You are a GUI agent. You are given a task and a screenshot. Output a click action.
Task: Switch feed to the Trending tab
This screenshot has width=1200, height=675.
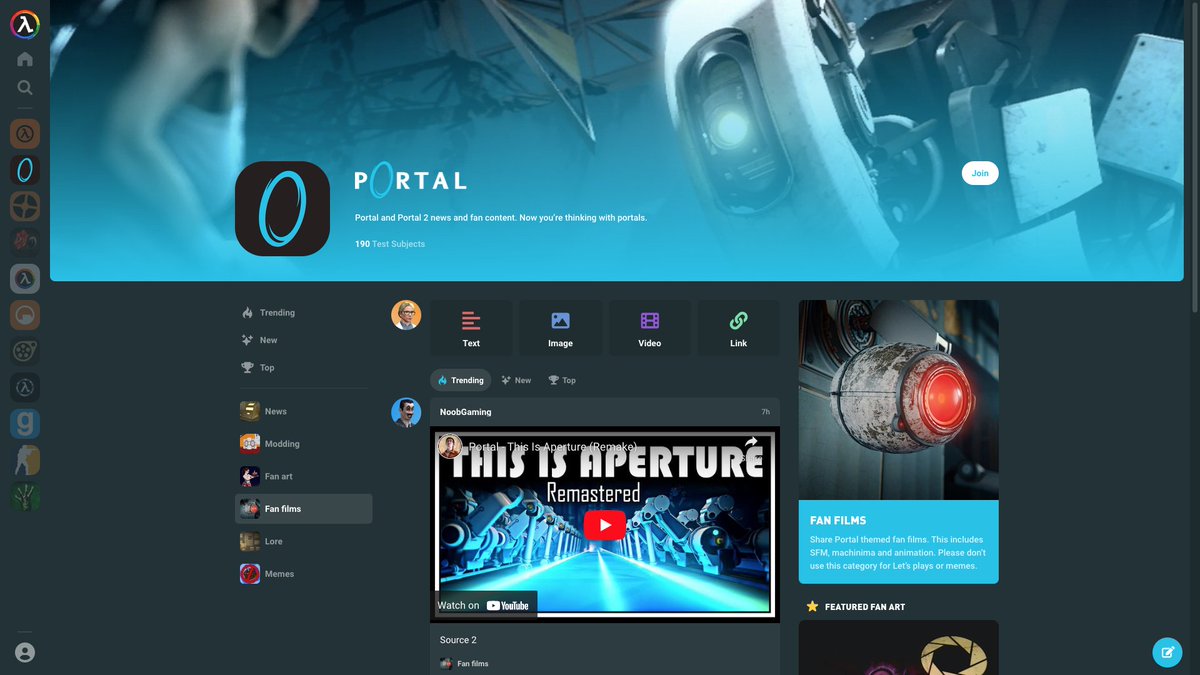coord(460,380)
